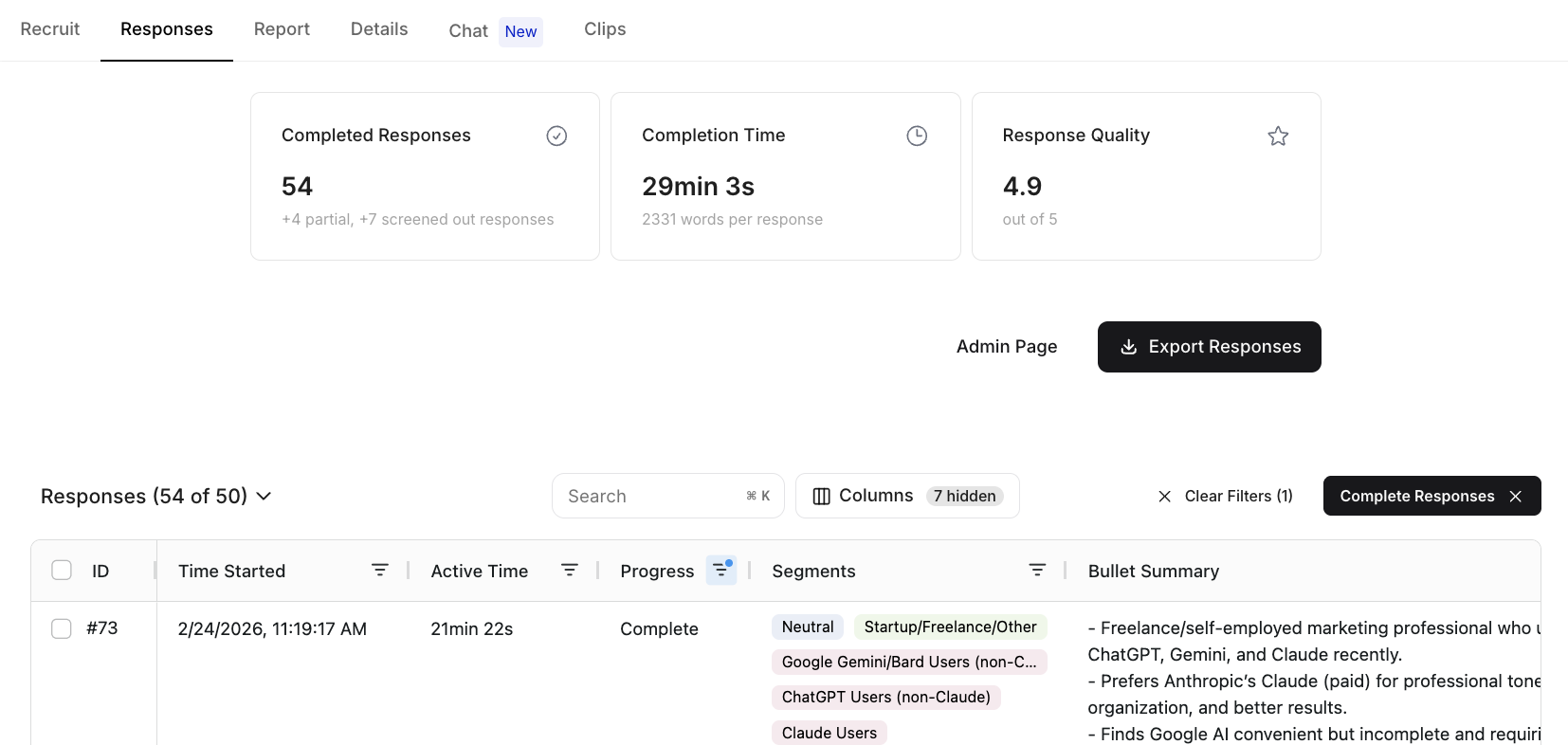Image resolution: width=1568 pixels, height=745 pixels.
Task: Open the Active Time column filter
Action: 570,571
